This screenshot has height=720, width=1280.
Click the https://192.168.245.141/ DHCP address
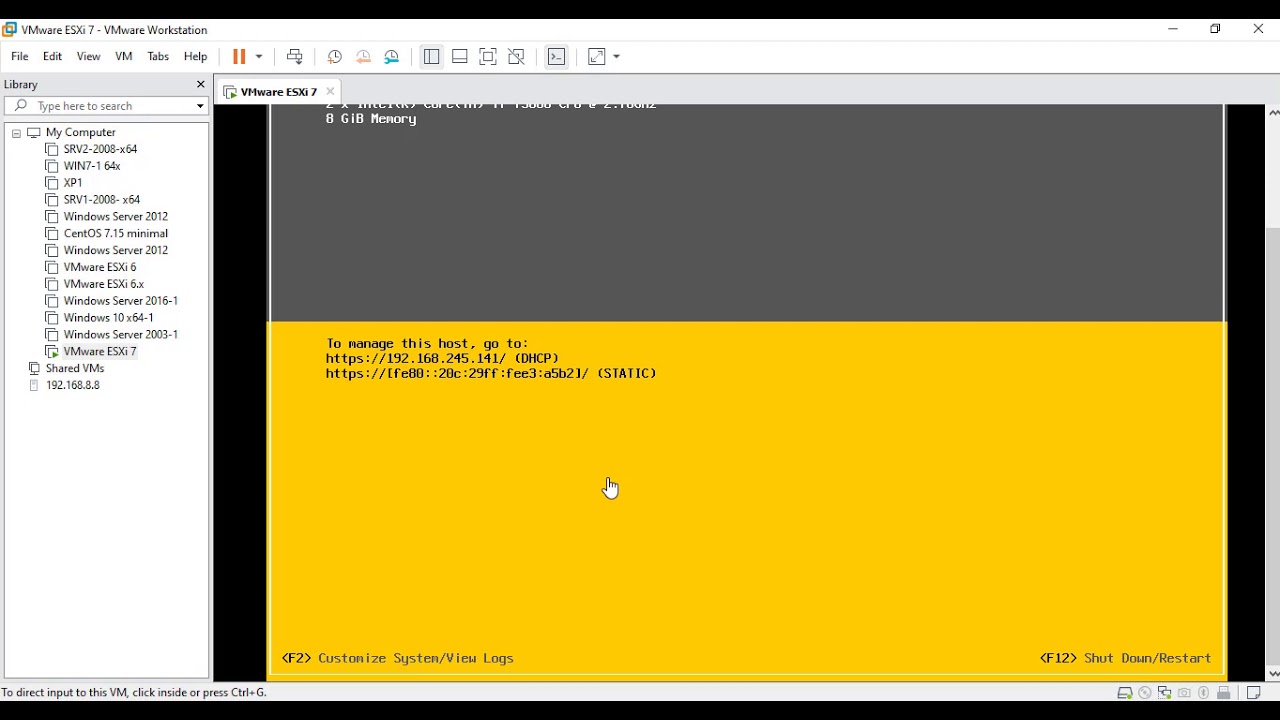click(442, 358)
